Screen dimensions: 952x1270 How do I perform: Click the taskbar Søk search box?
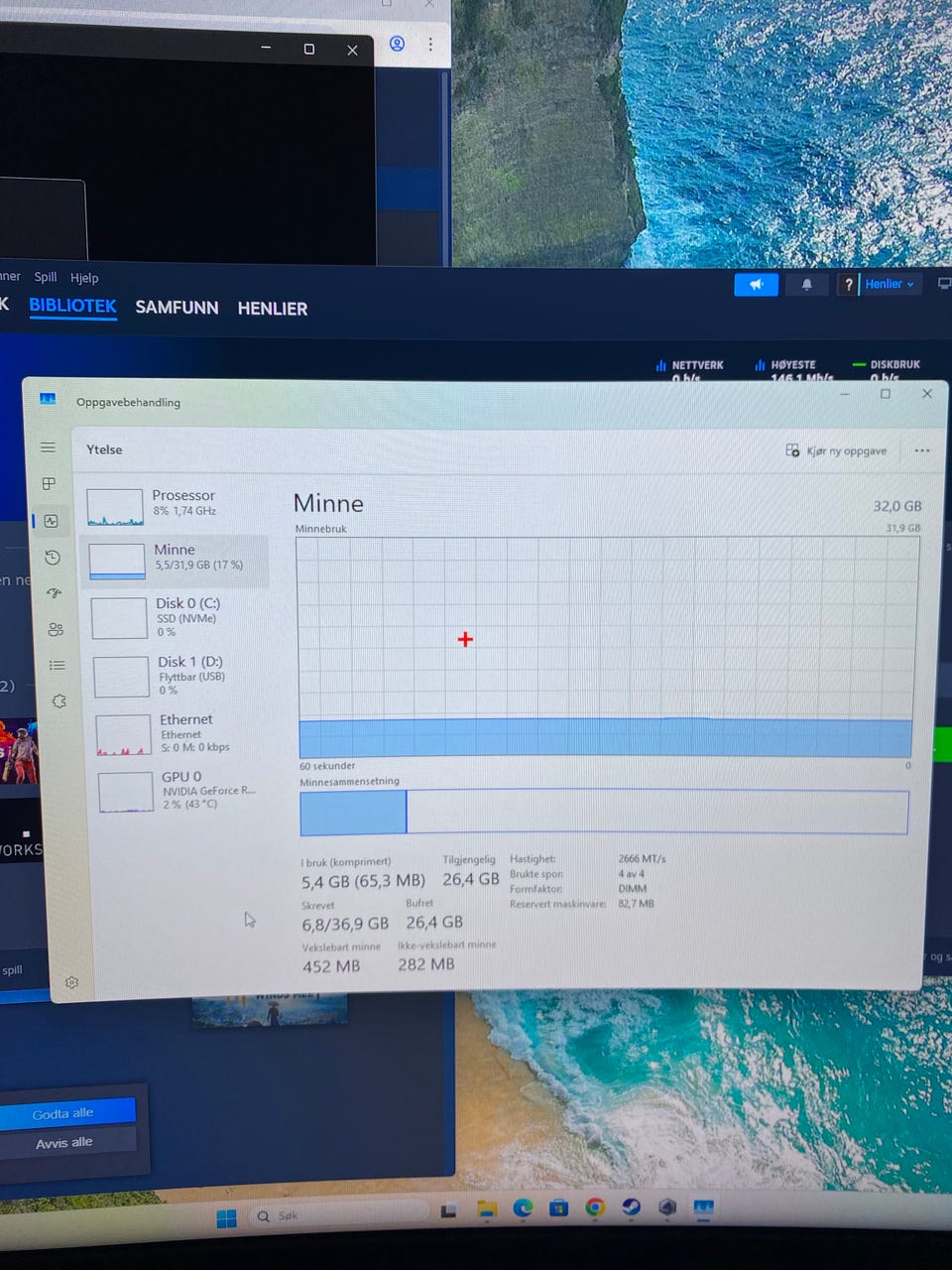[x=337, y=1215]
